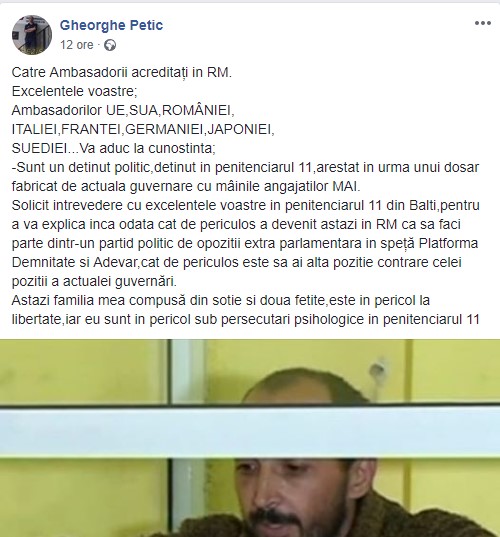Click the line 'ITALIEI,FRANTEI,GERMANIEI,JAPONIEI,'
The height and width of the screenshot is (537, 500).
[x=143, y=129]
